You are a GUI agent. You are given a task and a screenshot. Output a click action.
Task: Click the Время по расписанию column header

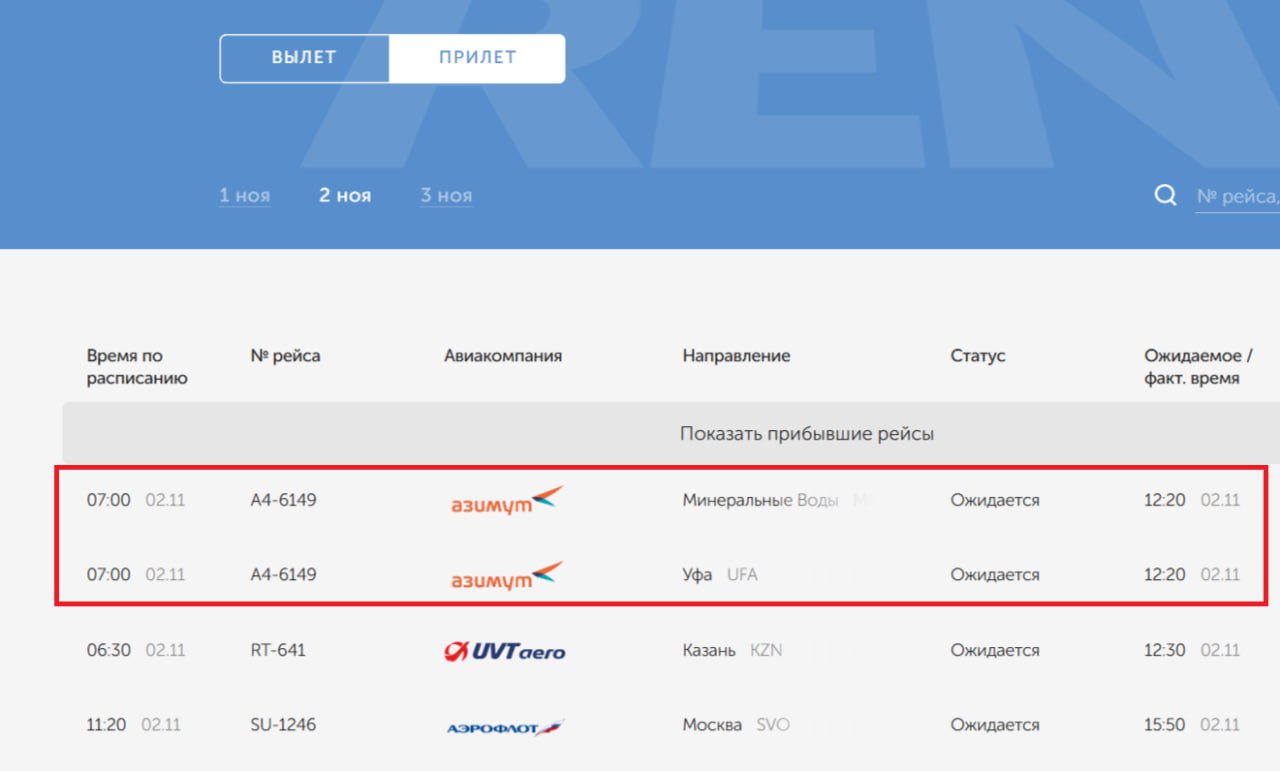click(x=137, y=367)
